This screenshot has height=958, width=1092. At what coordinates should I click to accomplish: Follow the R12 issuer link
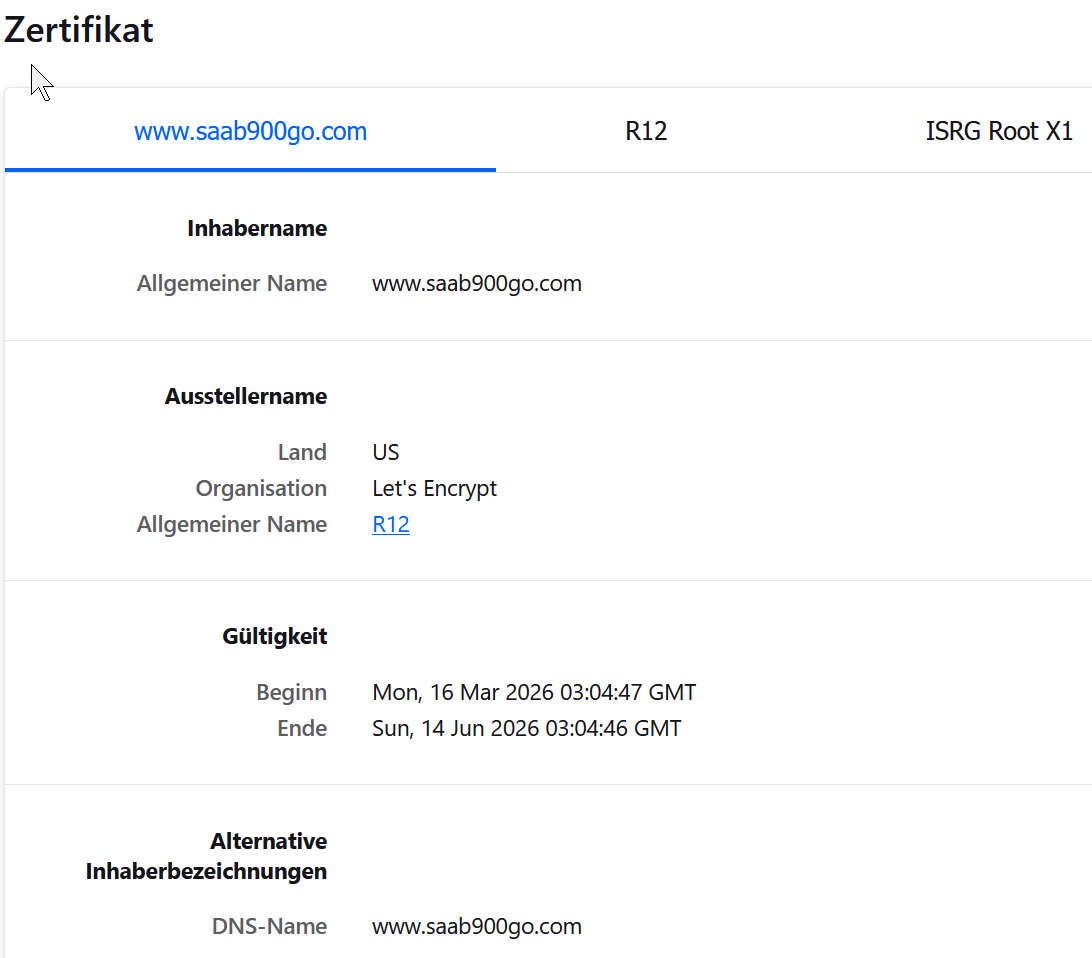391,525
